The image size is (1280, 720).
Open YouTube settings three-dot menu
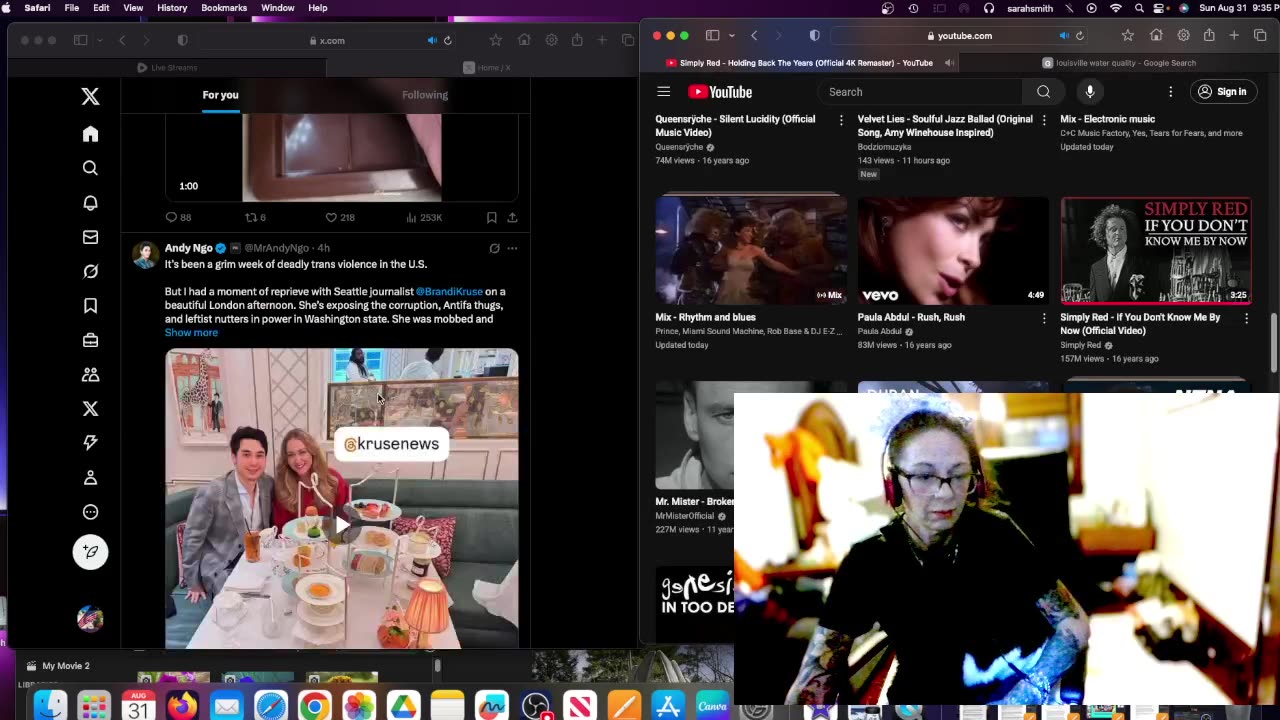[1170, 92]
